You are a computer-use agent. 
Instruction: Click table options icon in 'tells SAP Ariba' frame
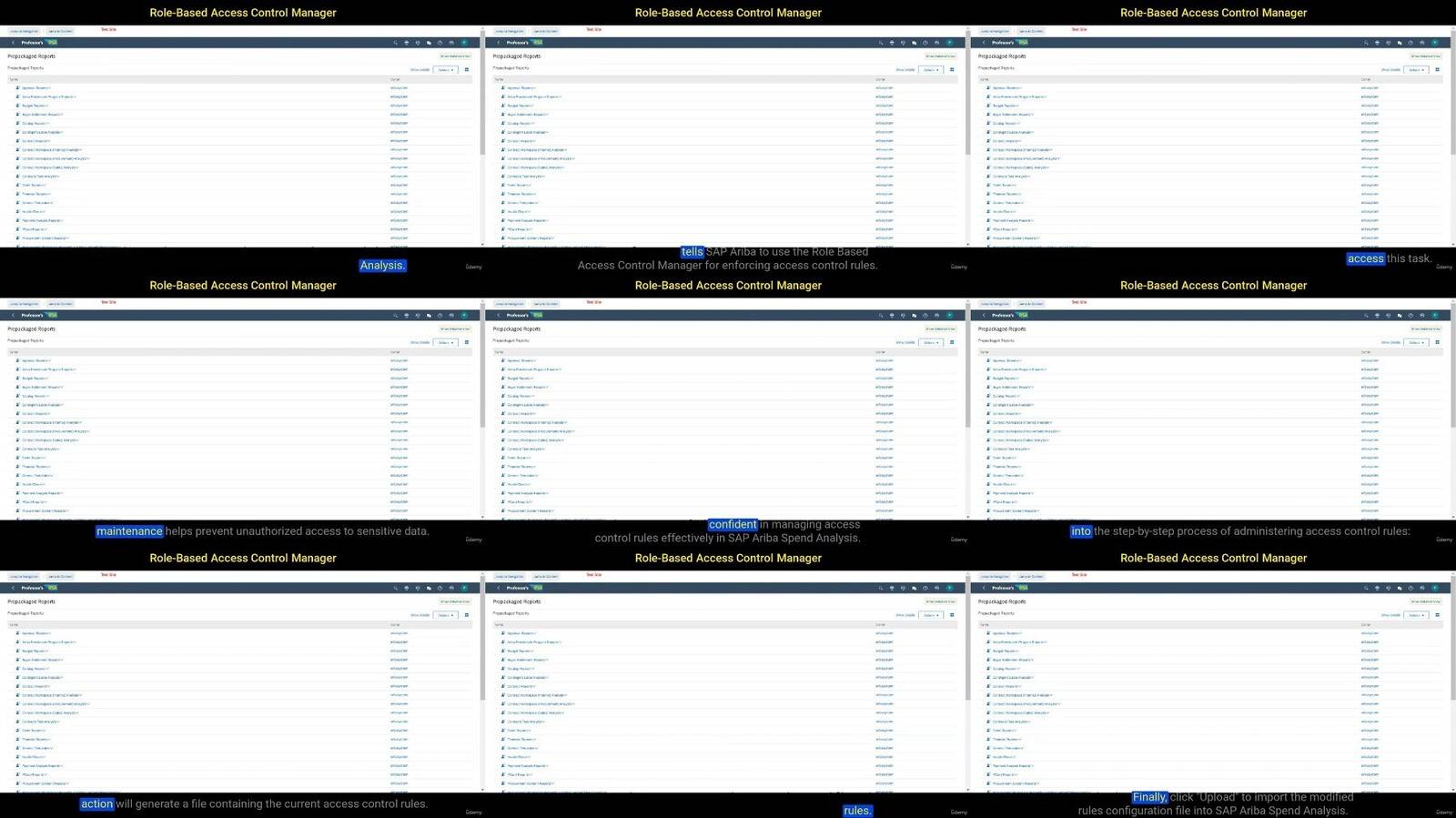point(952,69)
